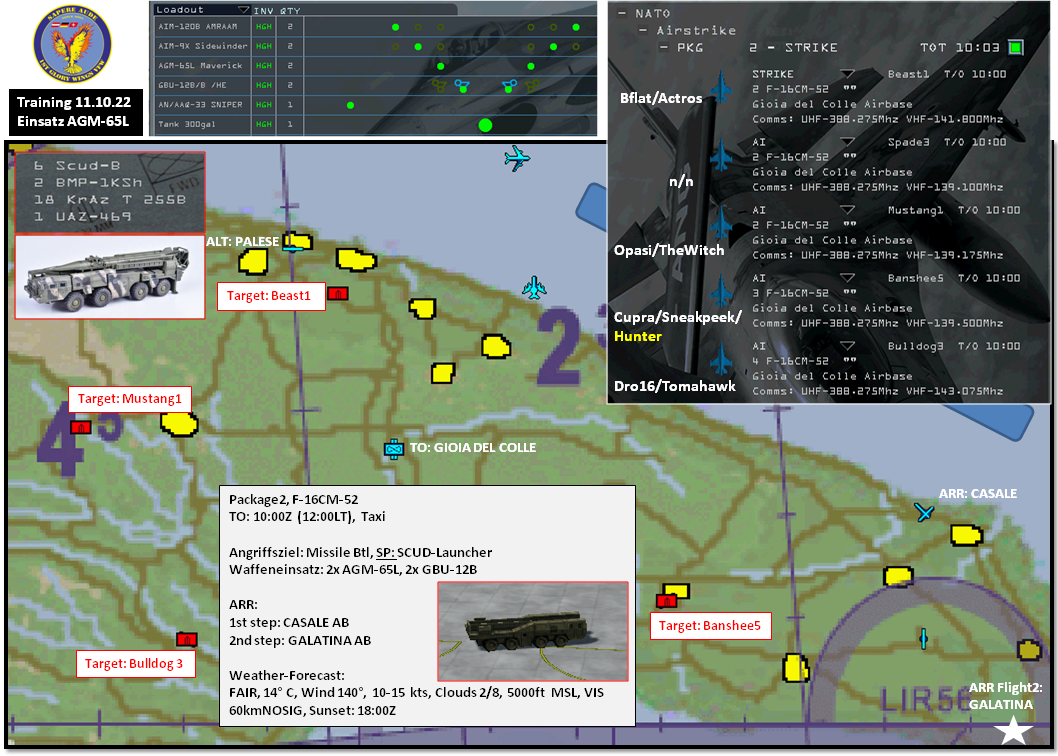Click the Bflat/Actros pilot names
This screenshot has height=756, width=1058.
tap(661, 98)
